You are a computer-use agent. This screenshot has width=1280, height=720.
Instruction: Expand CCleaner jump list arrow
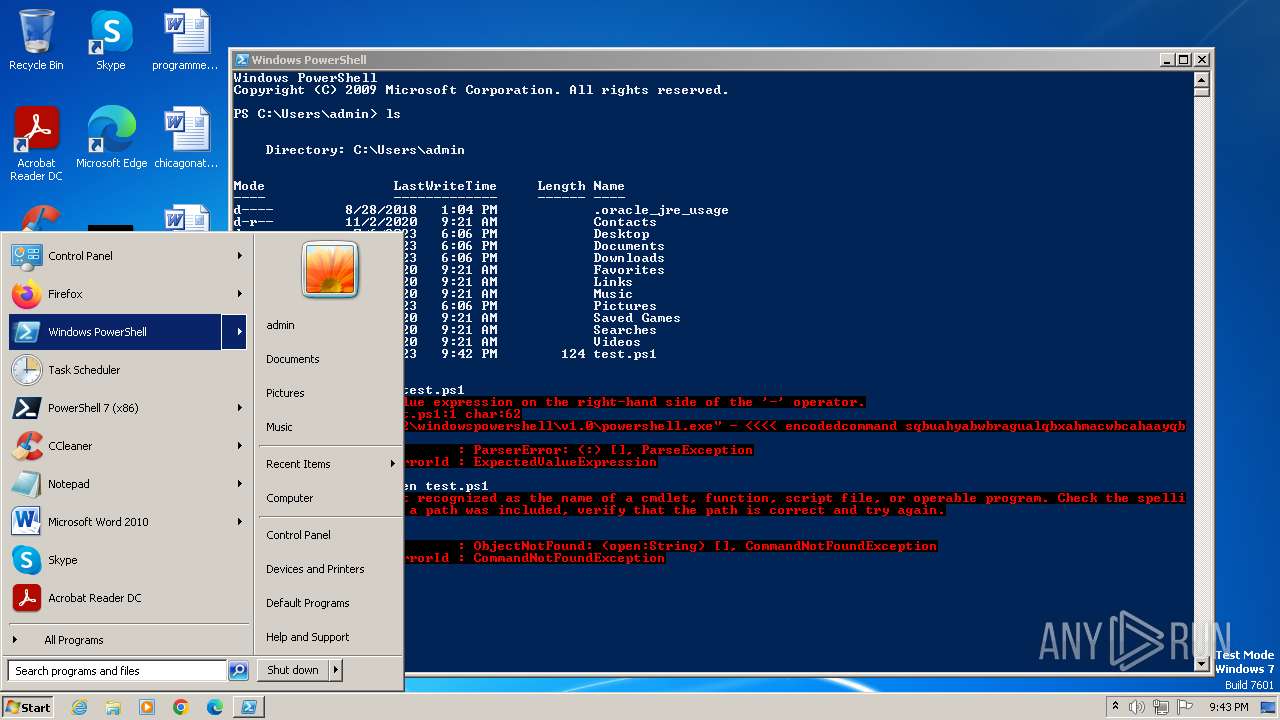pyautogui.click(x=239, y=446)
